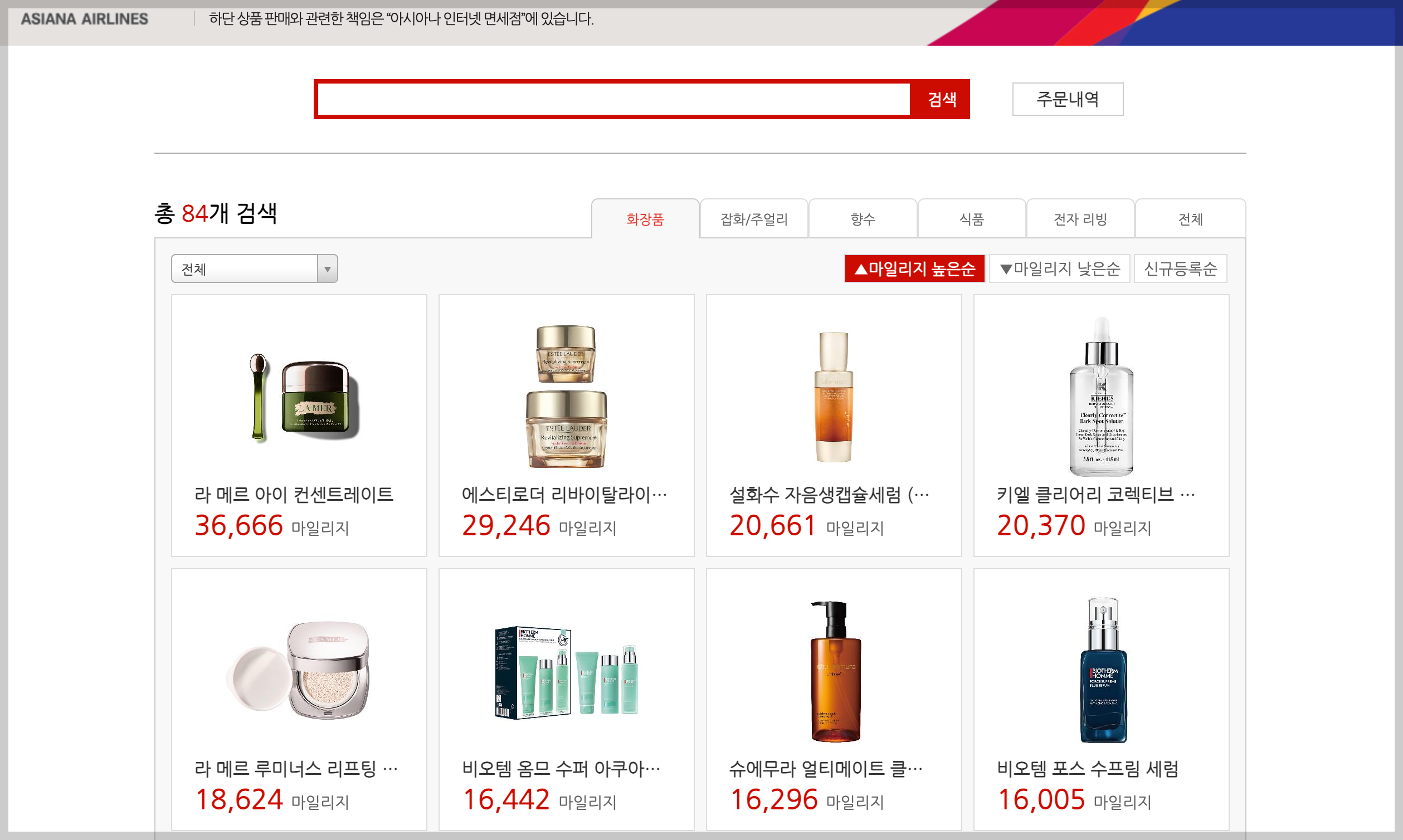Sort by 마일리지 낮은순

(1059, 268)
